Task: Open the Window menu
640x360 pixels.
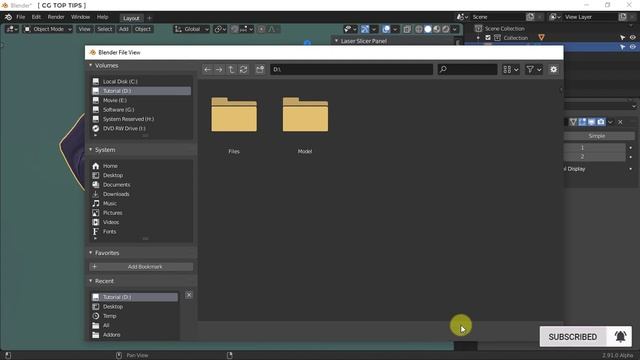Action: coord(80,17)
